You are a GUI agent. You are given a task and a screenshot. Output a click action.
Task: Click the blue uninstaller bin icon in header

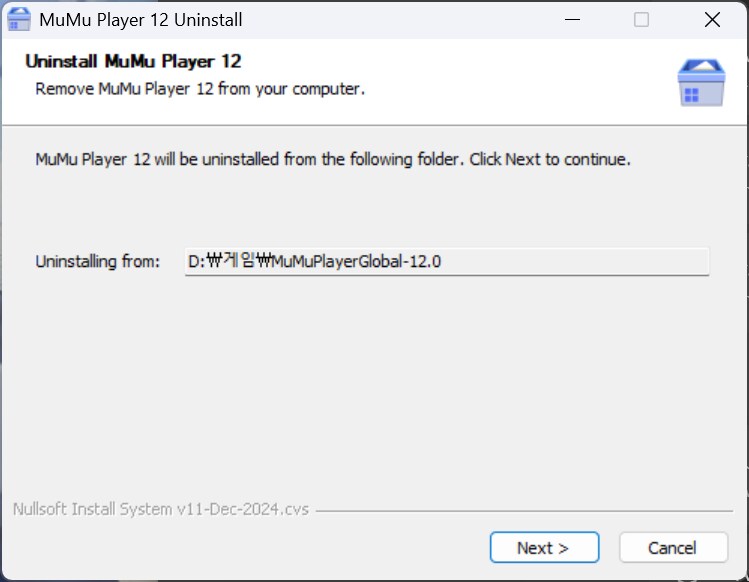(701, 82)
